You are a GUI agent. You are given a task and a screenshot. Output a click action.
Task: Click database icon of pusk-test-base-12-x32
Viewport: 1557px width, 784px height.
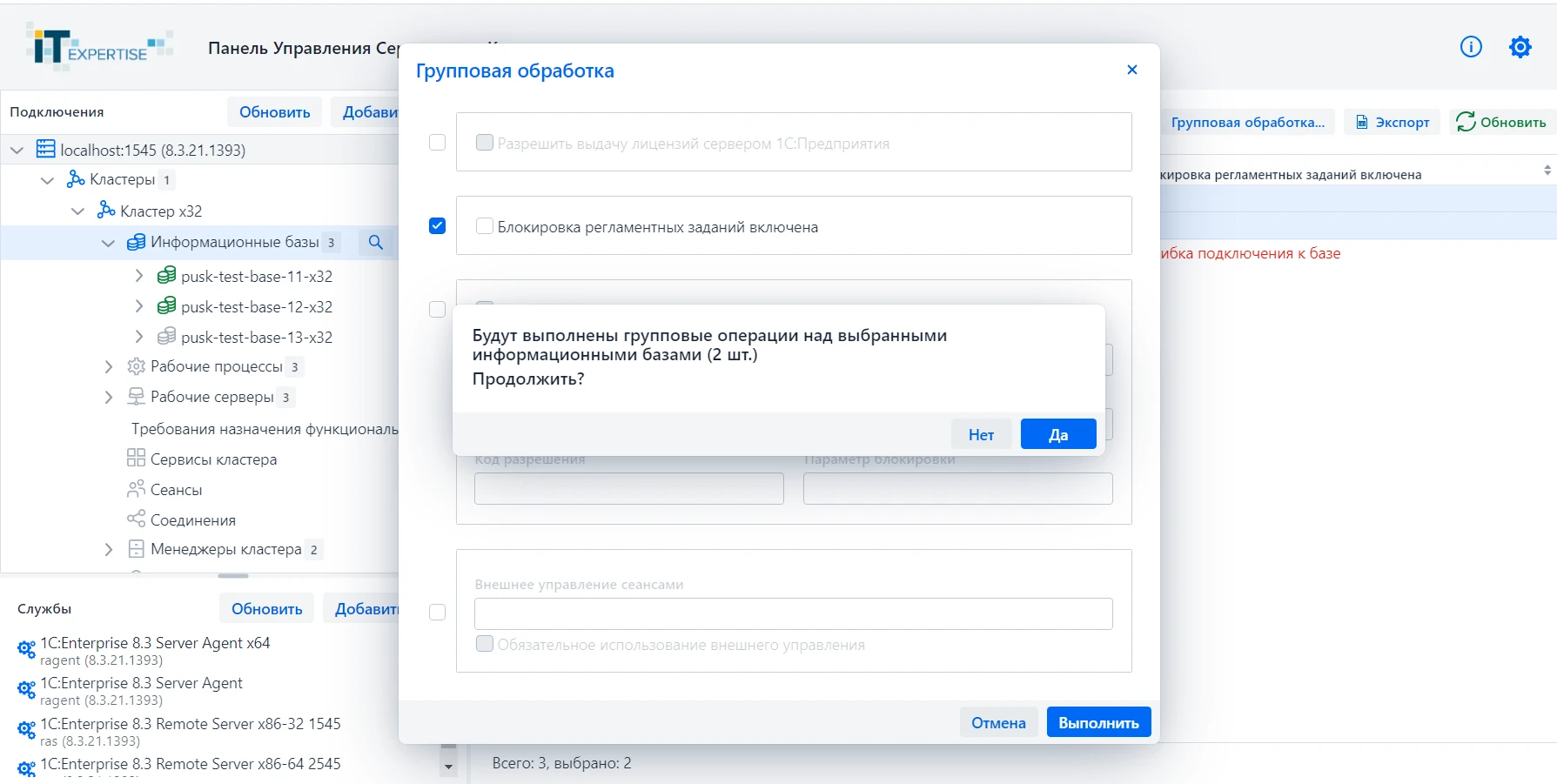(x=166, y=306)
